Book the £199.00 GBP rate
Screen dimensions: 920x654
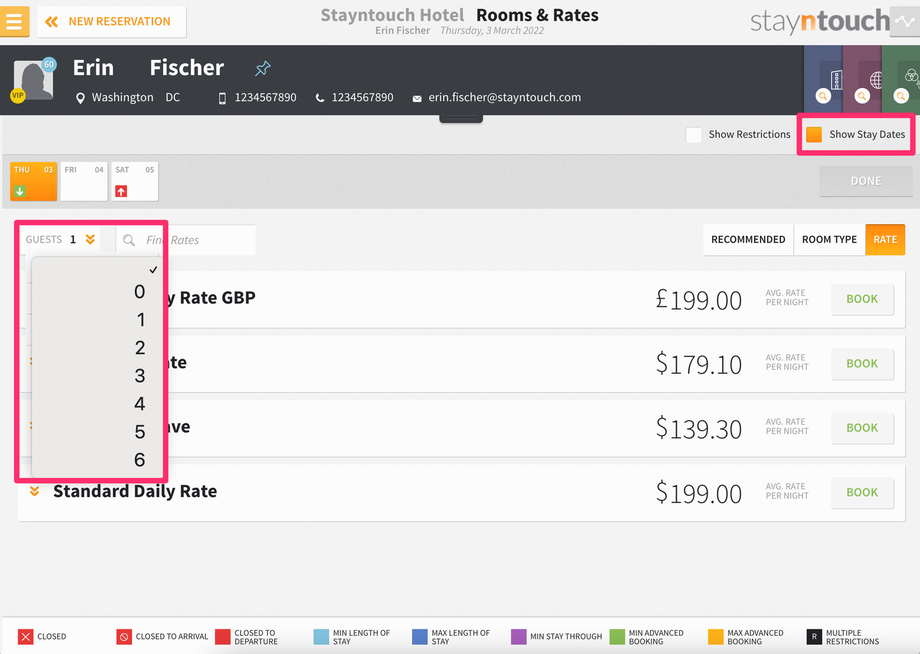click(x=862, y=299)
